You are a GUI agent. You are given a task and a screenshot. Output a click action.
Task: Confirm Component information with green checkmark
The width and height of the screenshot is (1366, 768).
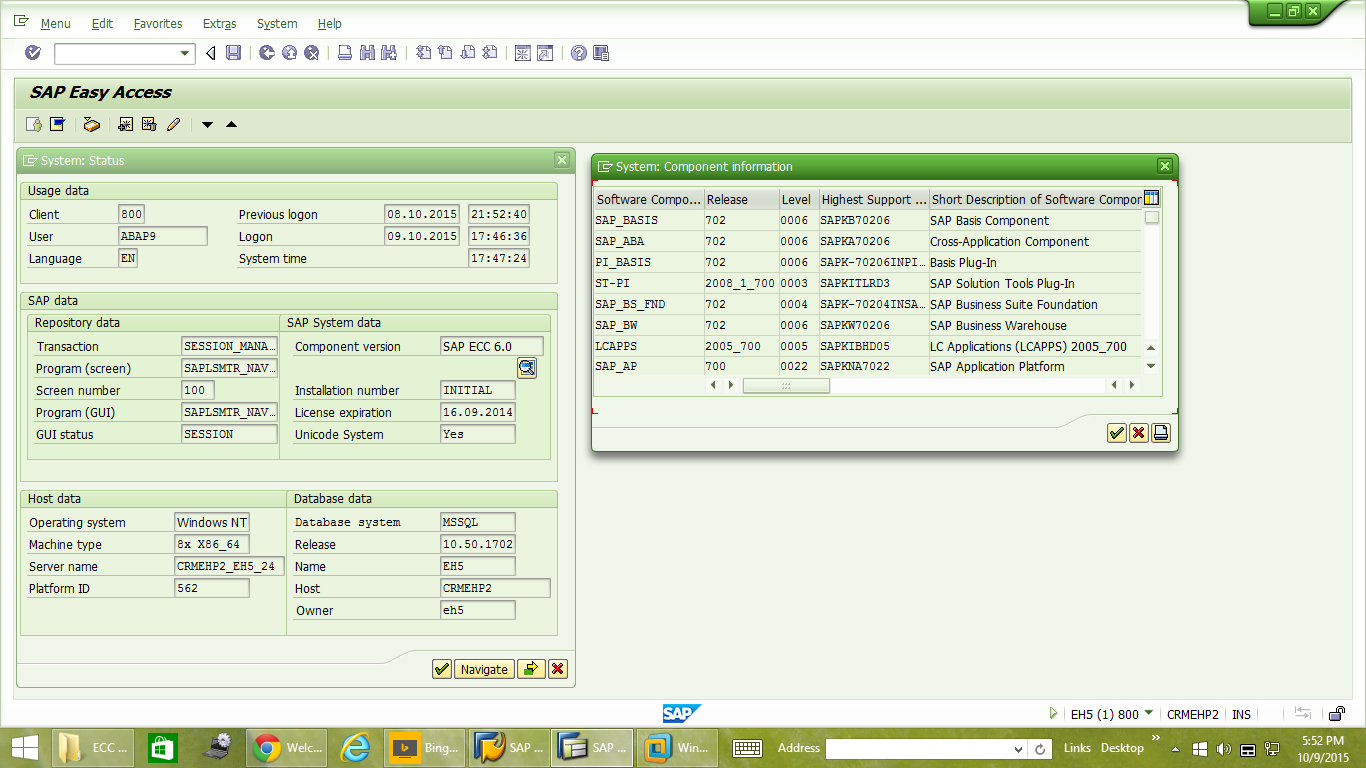[x=1117, y=433]
